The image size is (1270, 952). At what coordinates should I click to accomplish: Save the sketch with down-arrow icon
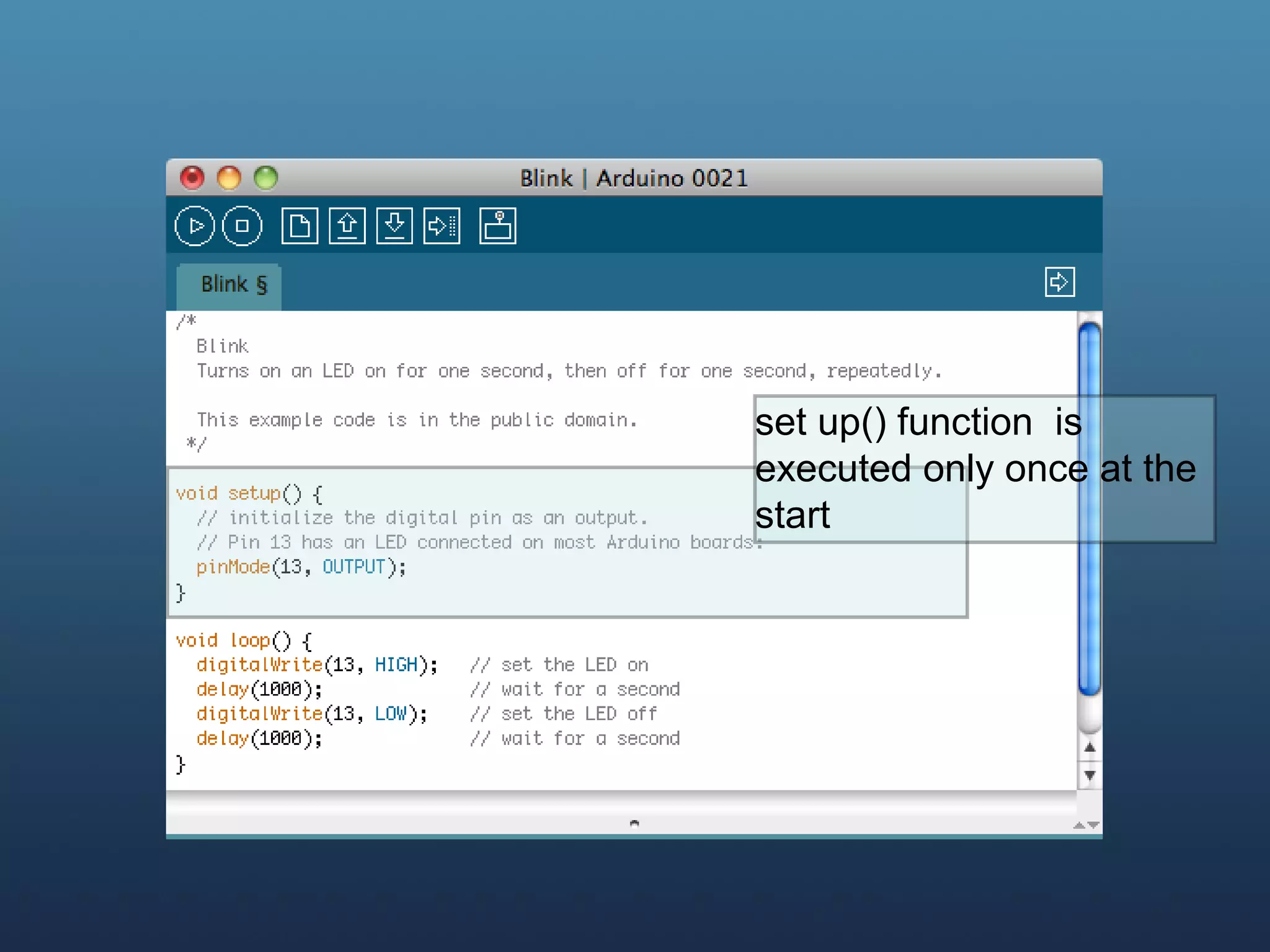coord(394,226)
